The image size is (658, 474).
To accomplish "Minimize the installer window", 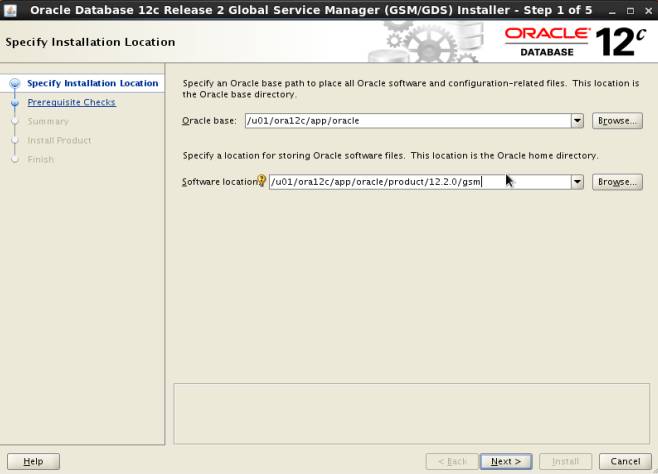I will point(612,11).
